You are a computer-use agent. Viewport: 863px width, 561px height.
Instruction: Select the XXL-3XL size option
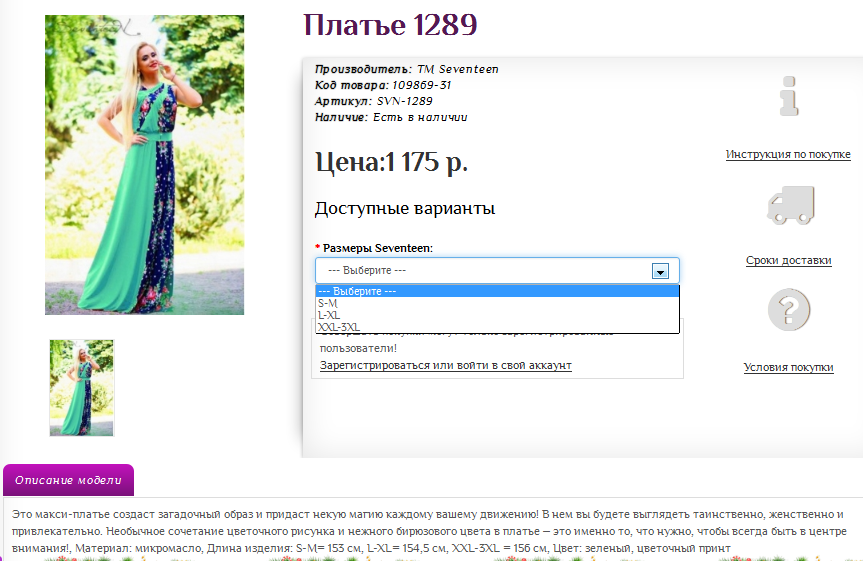tap(498, 327)
